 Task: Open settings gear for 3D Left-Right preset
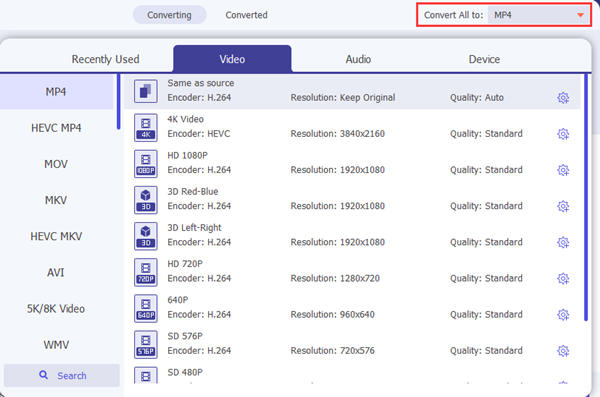[x=562, y=242]
